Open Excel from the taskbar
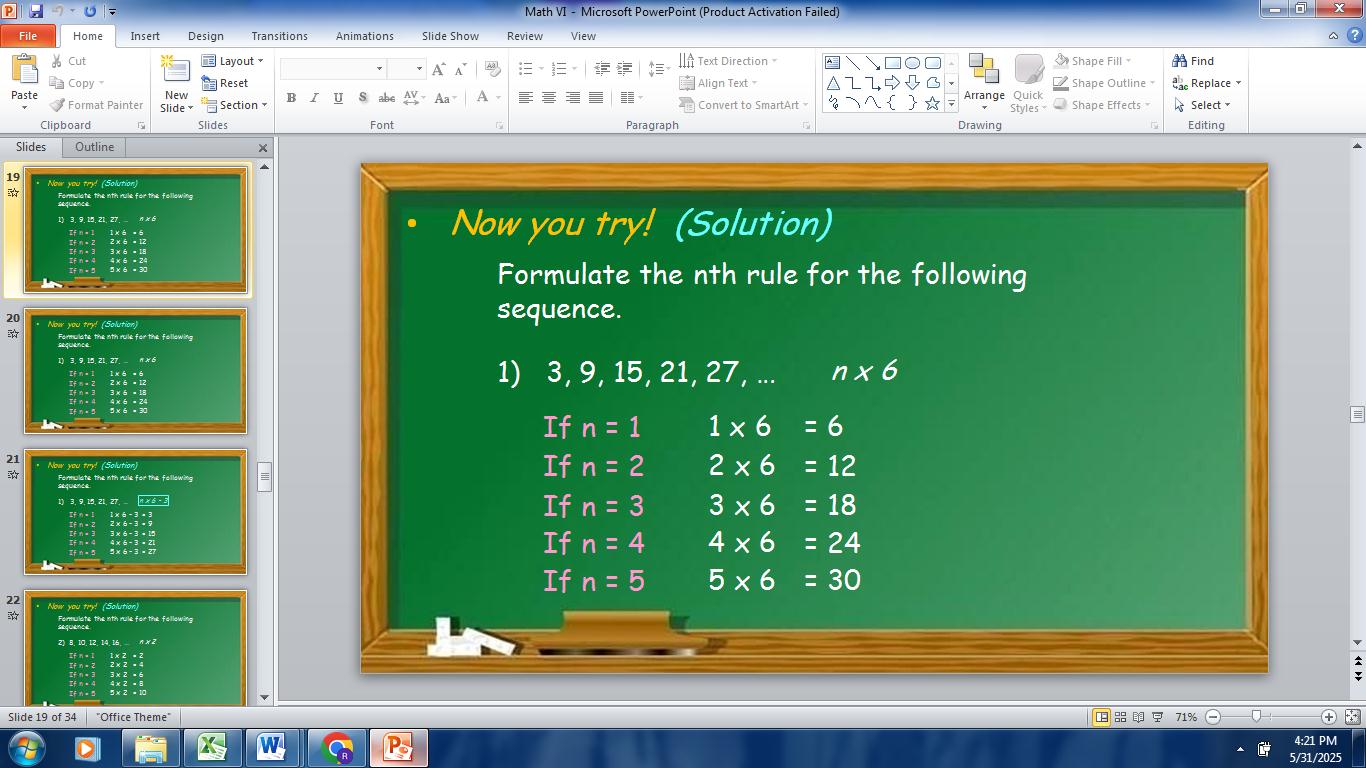The image size is (1366, 768). [213, 748]
